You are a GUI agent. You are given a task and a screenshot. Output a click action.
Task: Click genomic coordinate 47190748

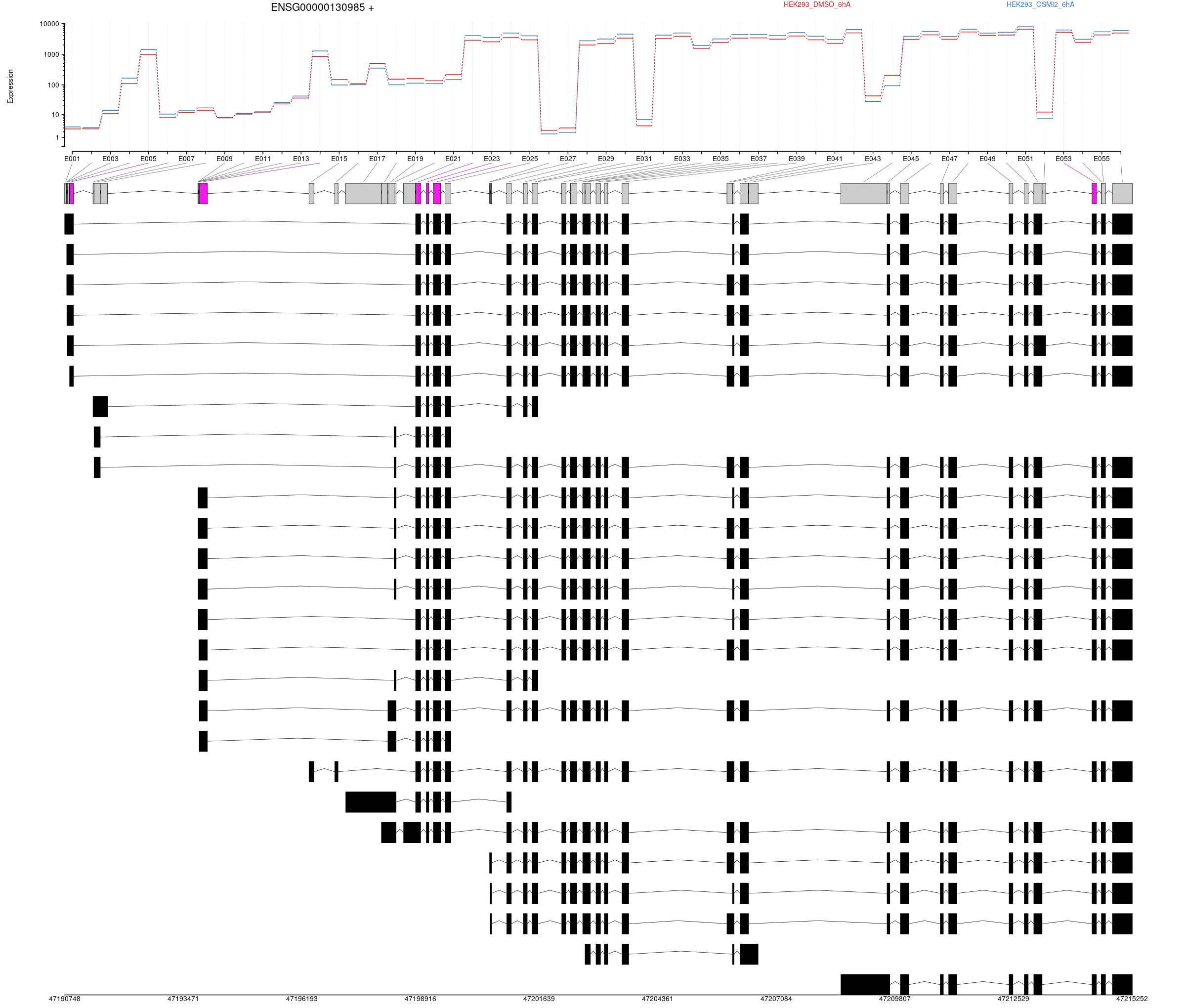click(65, 999)
